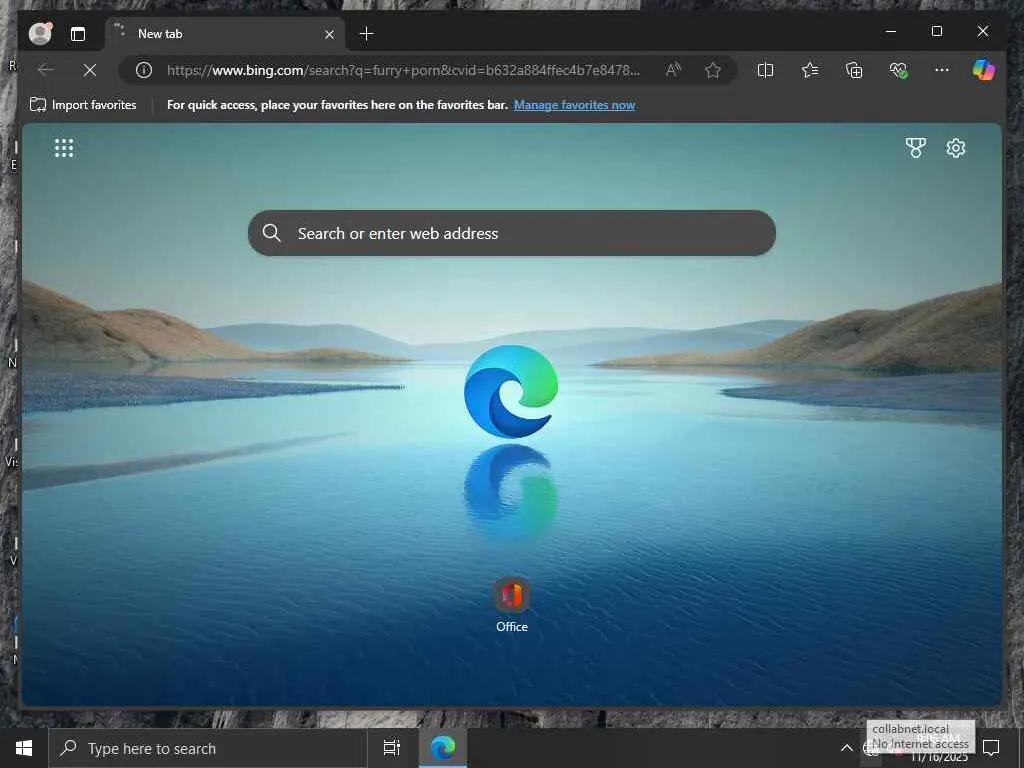The image size is (1024, 768).
Task: Click the taskbar Type here to search box
Action: click(208, 748)
